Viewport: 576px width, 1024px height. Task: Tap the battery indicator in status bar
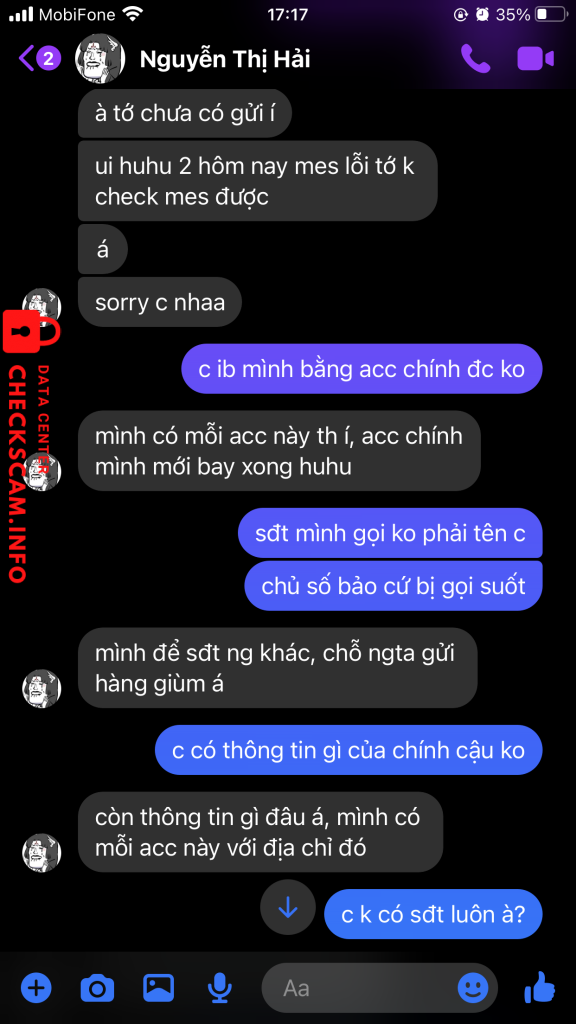click(551, 14)
